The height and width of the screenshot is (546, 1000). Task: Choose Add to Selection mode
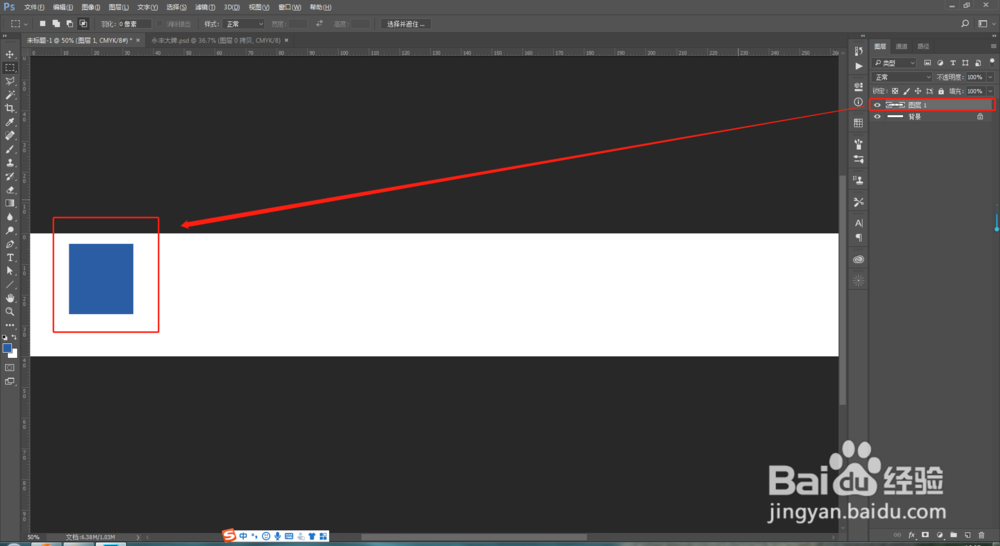click(x=56, y=24)
